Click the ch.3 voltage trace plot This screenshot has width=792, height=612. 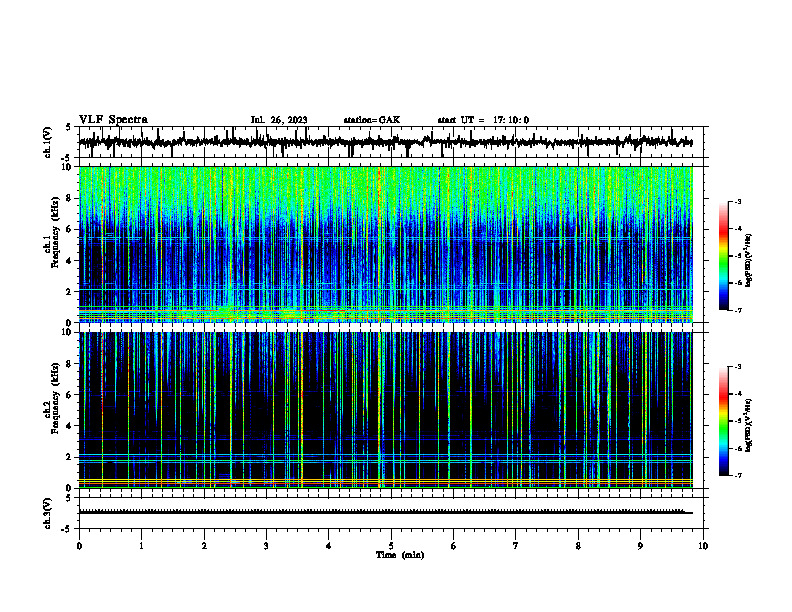(393, 513)
